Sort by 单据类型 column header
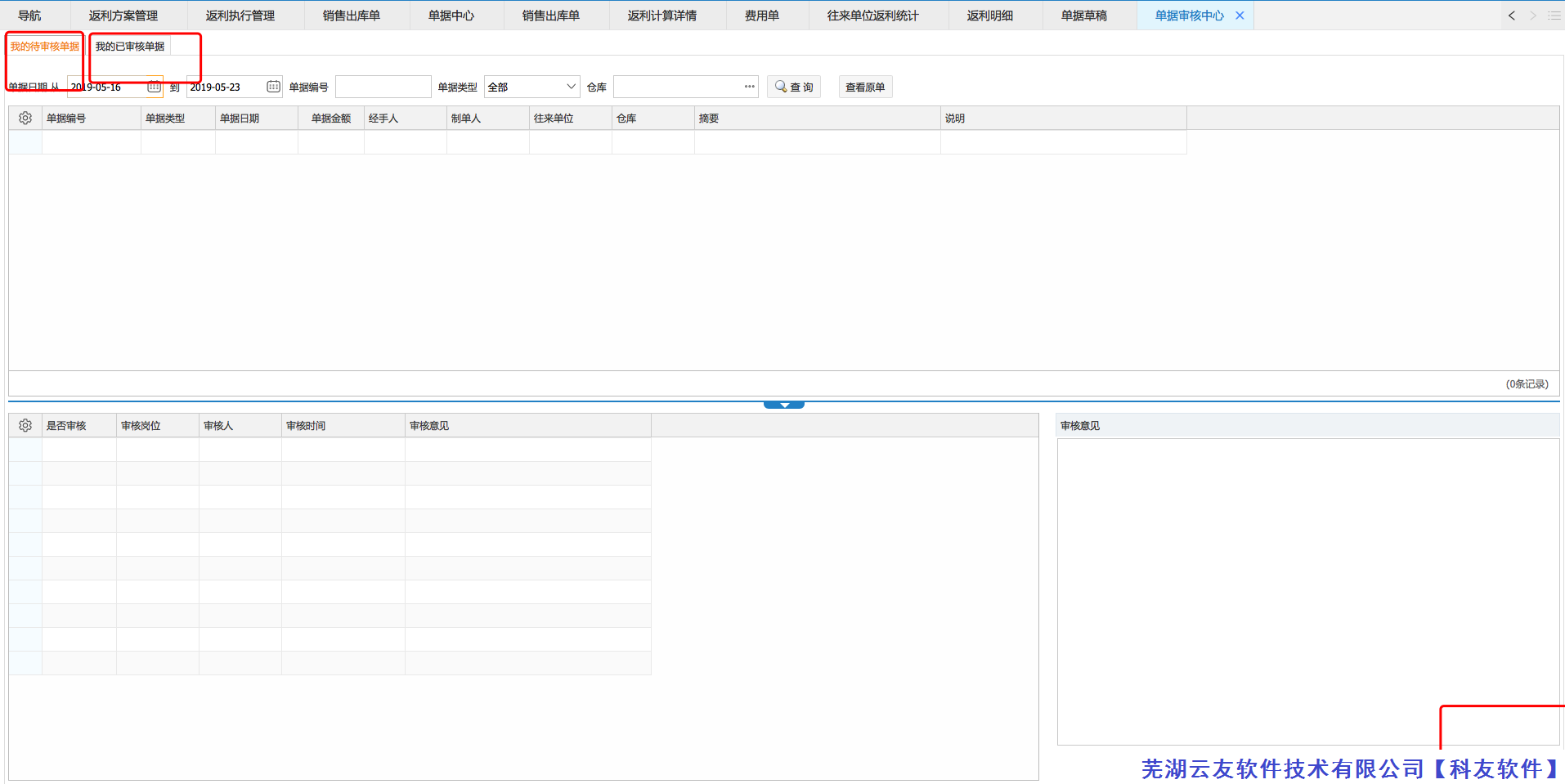1565x784 pixels. 178,119
